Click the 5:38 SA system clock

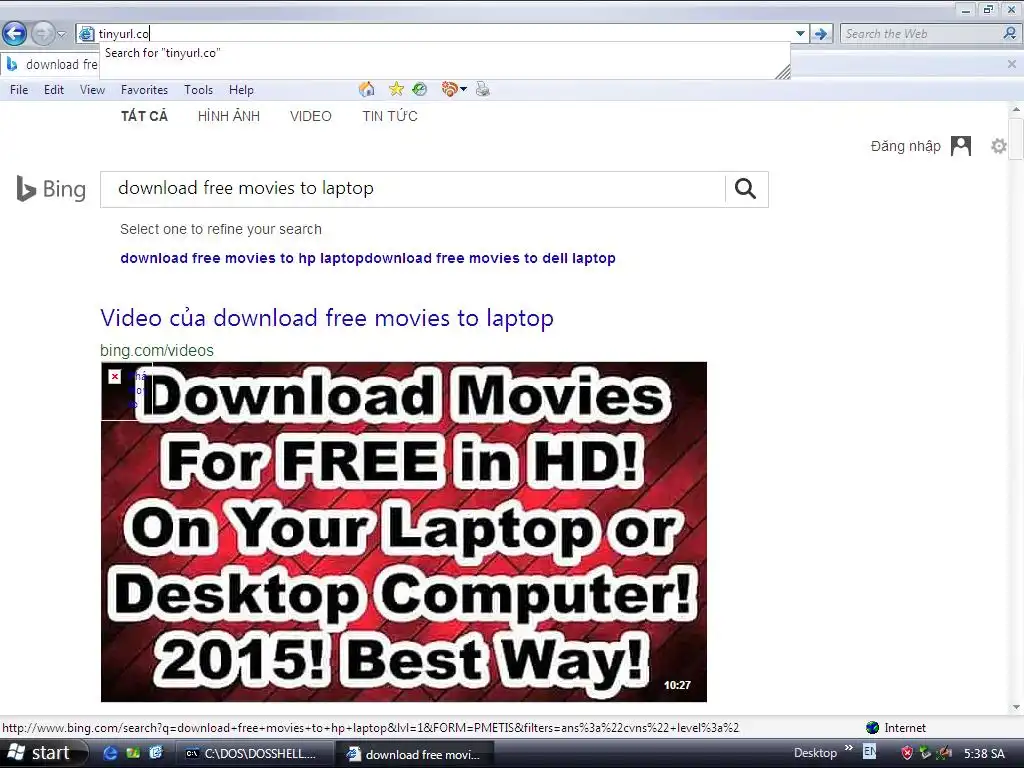tap(984, 754)
